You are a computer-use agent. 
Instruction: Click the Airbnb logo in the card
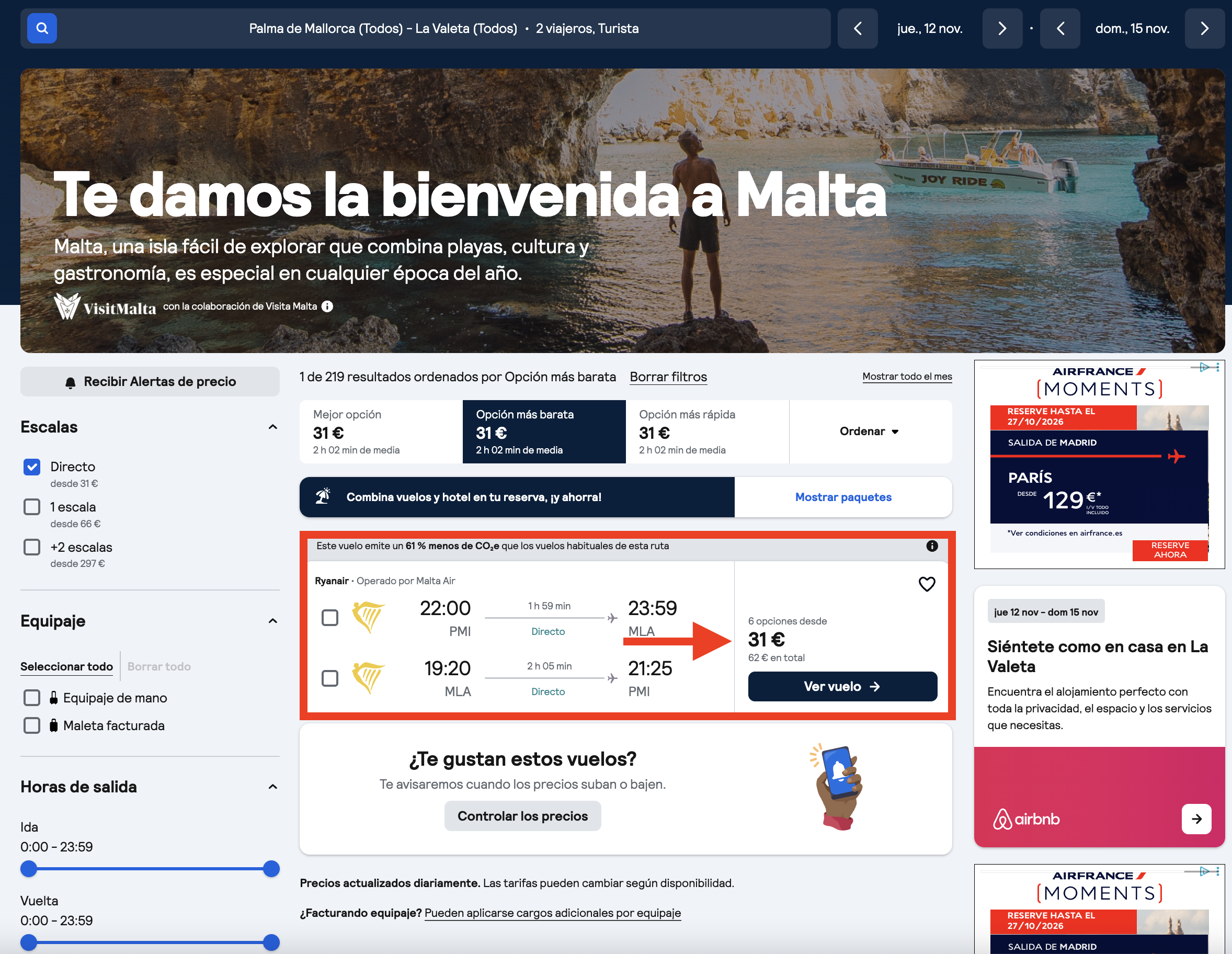click(x=1026, y=819)
